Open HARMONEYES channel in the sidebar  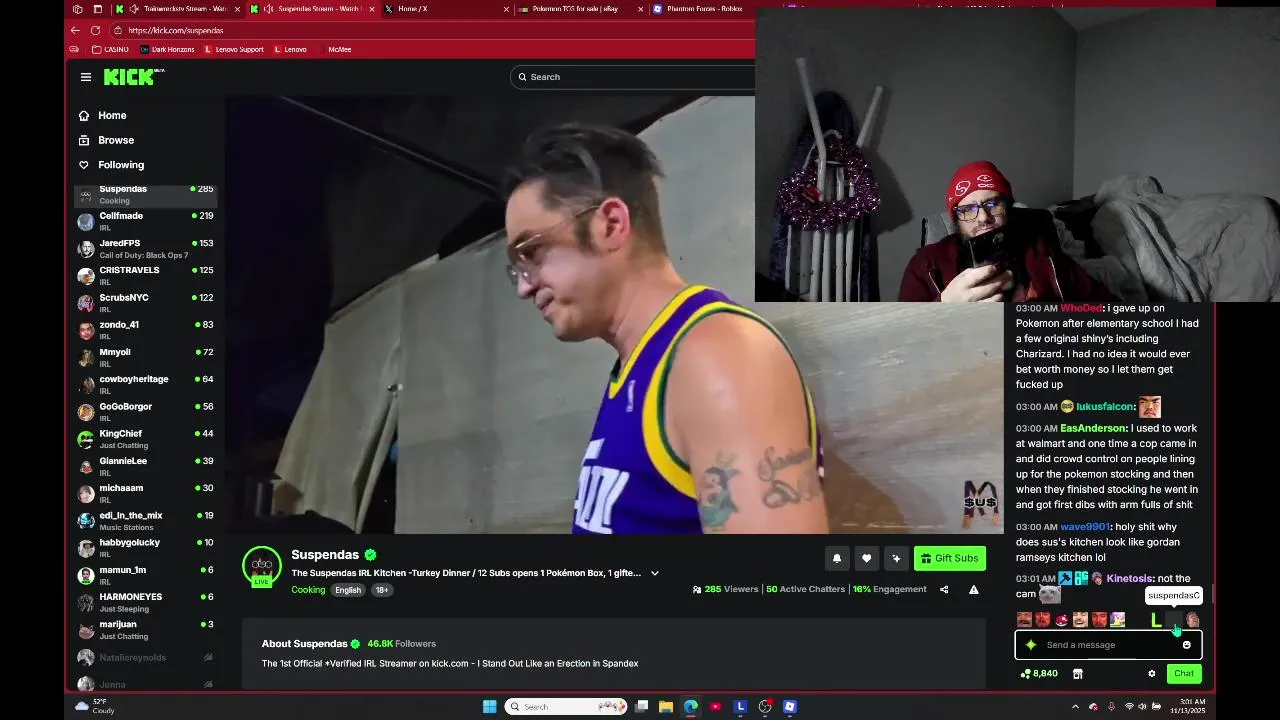pos(146,602)
